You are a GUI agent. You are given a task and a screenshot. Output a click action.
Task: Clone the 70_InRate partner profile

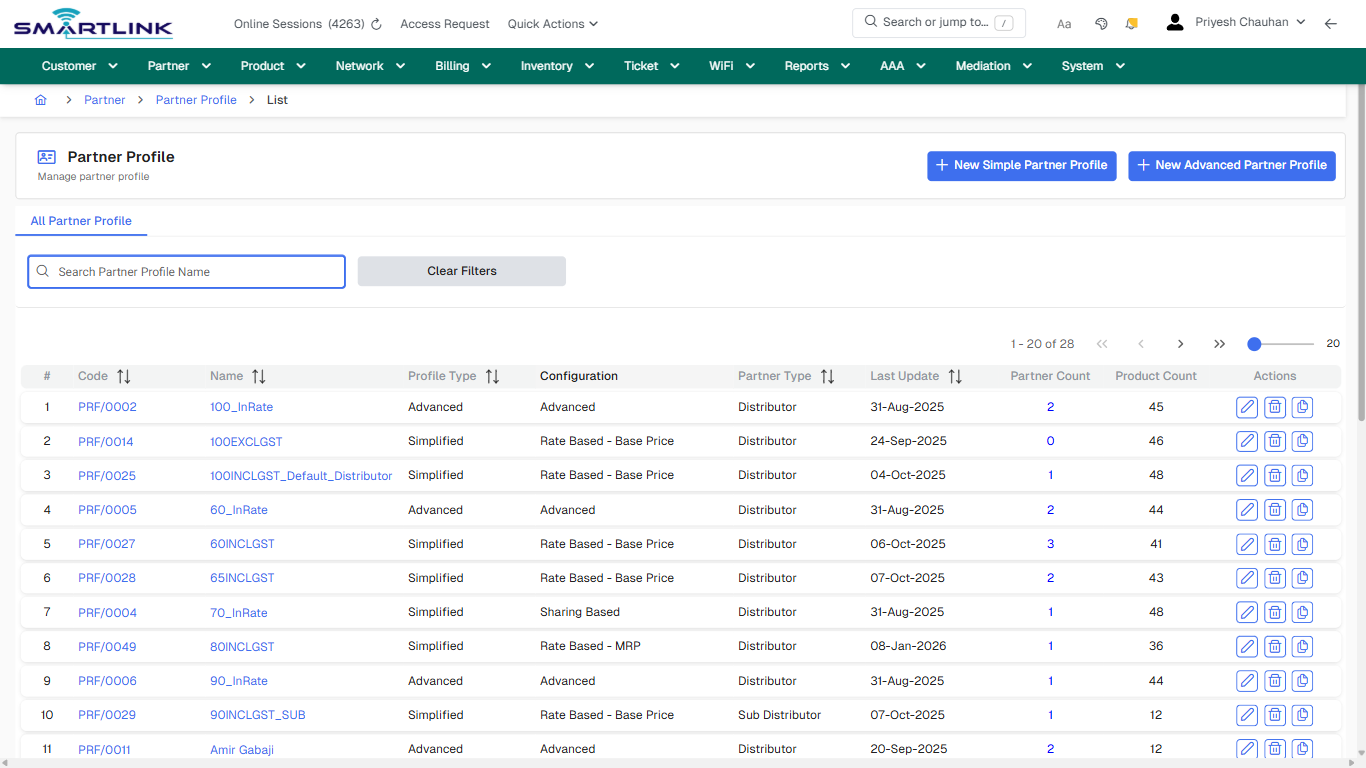[1301, 611]
